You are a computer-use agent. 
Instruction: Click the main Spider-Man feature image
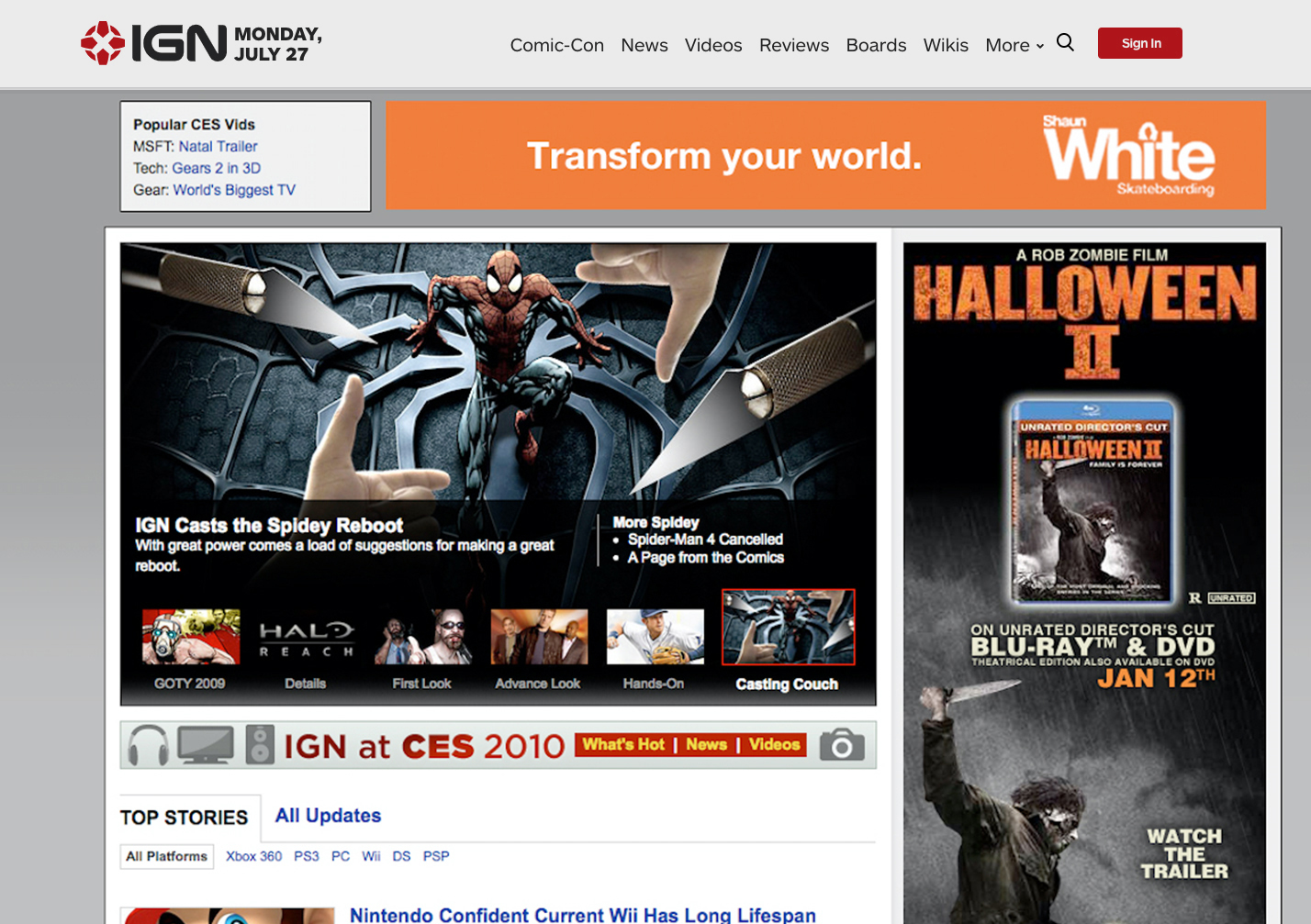tap(499, 371)
